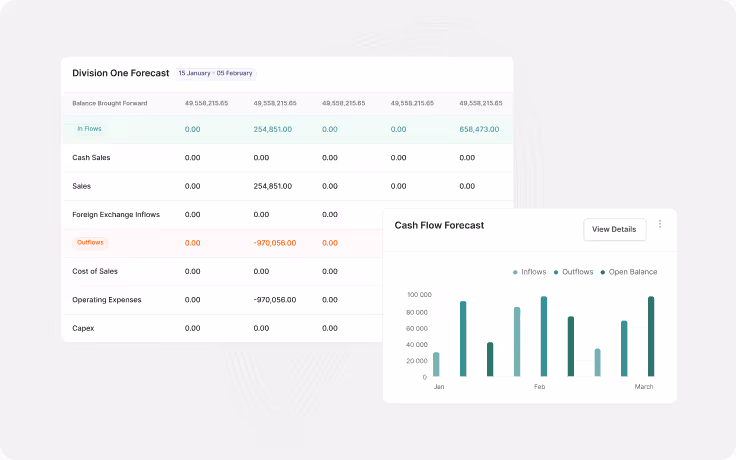Screen dimensions: 736x460
Task: Click -970,056.00 in the Outflows row
Action: [x=275, y=243]
